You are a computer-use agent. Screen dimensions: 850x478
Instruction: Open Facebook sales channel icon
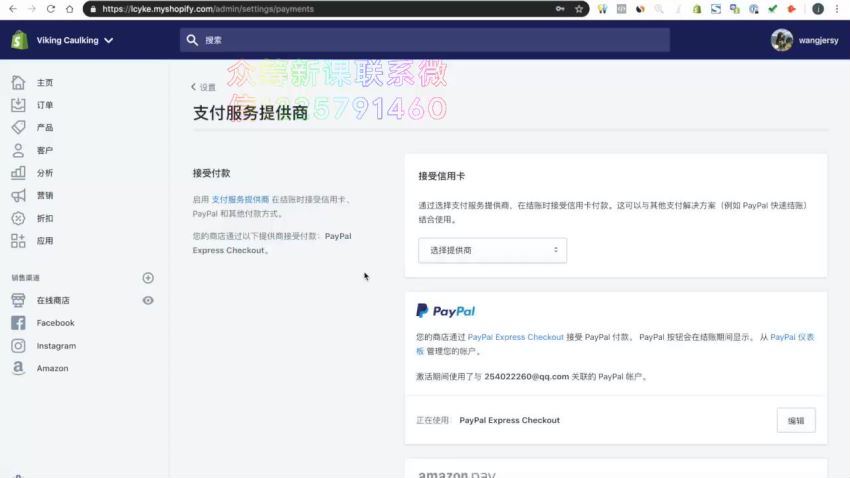click(x=18, y=323)
